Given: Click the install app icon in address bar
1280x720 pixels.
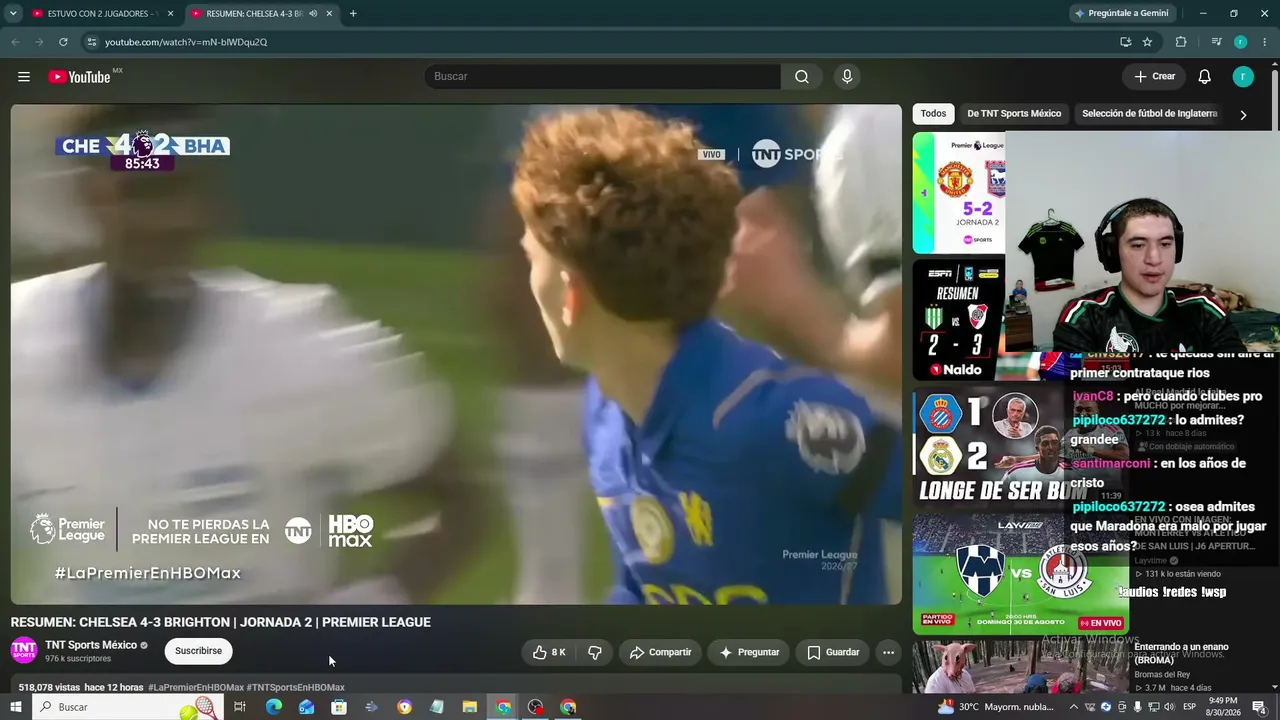Looking at the screenshot, I should tap(1125, 42).
